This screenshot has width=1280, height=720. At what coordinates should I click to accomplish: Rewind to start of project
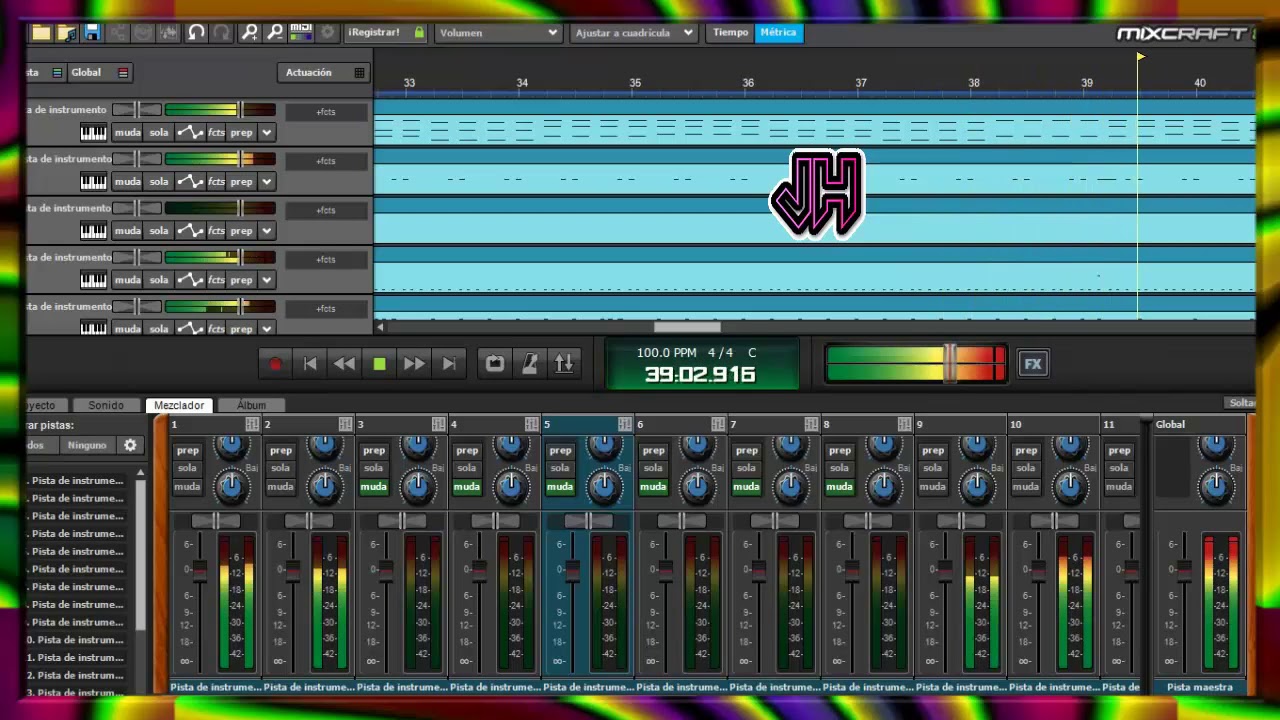[310, 364]
